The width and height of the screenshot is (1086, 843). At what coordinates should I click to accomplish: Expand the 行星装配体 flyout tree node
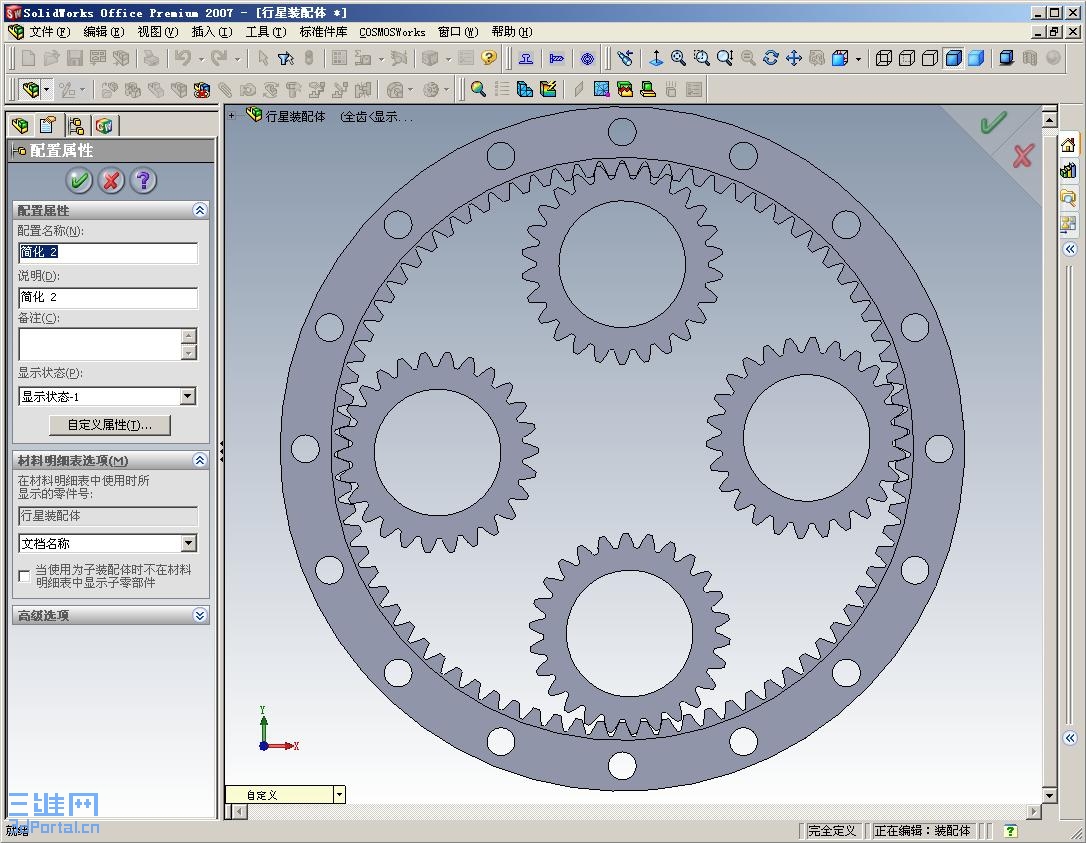[231, 116]
